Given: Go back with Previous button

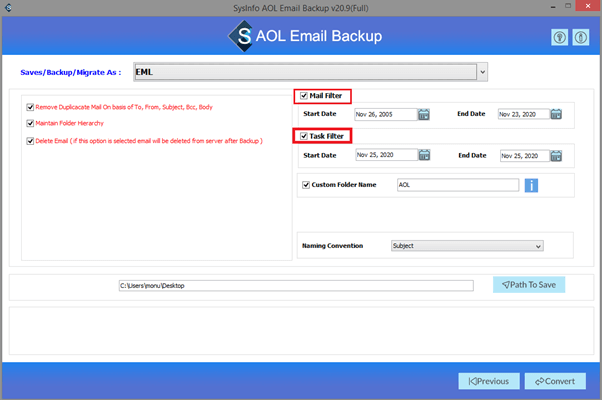Looking at the screenshot, I should pos(489,381).
